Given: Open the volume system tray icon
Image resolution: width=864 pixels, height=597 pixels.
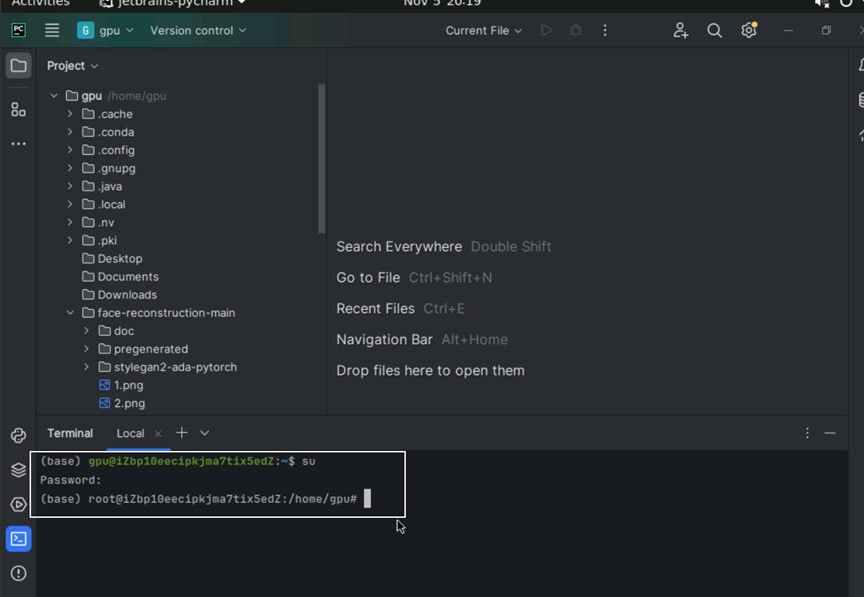Looking at the screenshot, I should [822, 3].
